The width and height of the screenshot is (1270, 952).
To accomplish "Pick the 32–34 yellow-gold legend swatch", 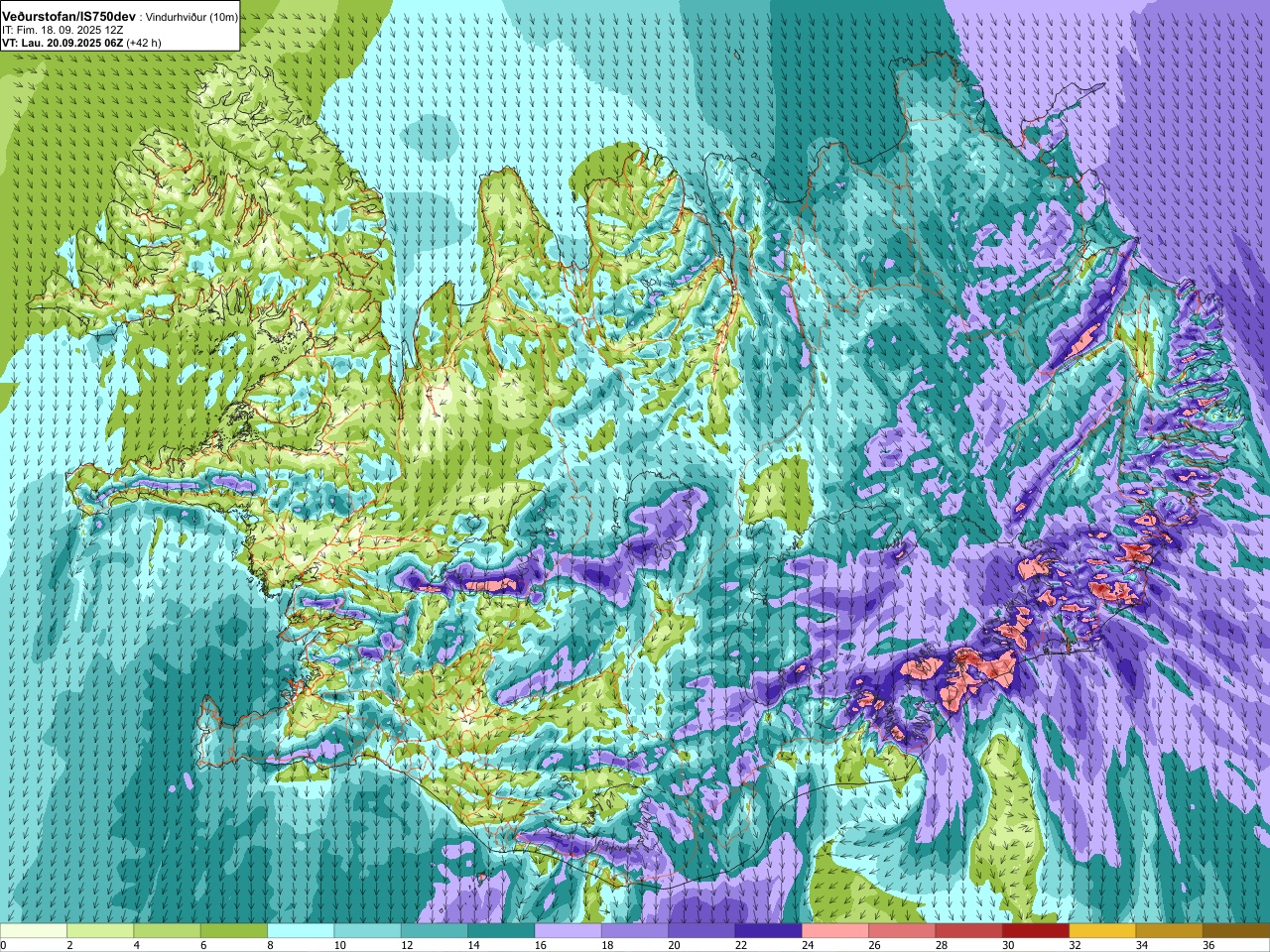I will point(1102,931).
